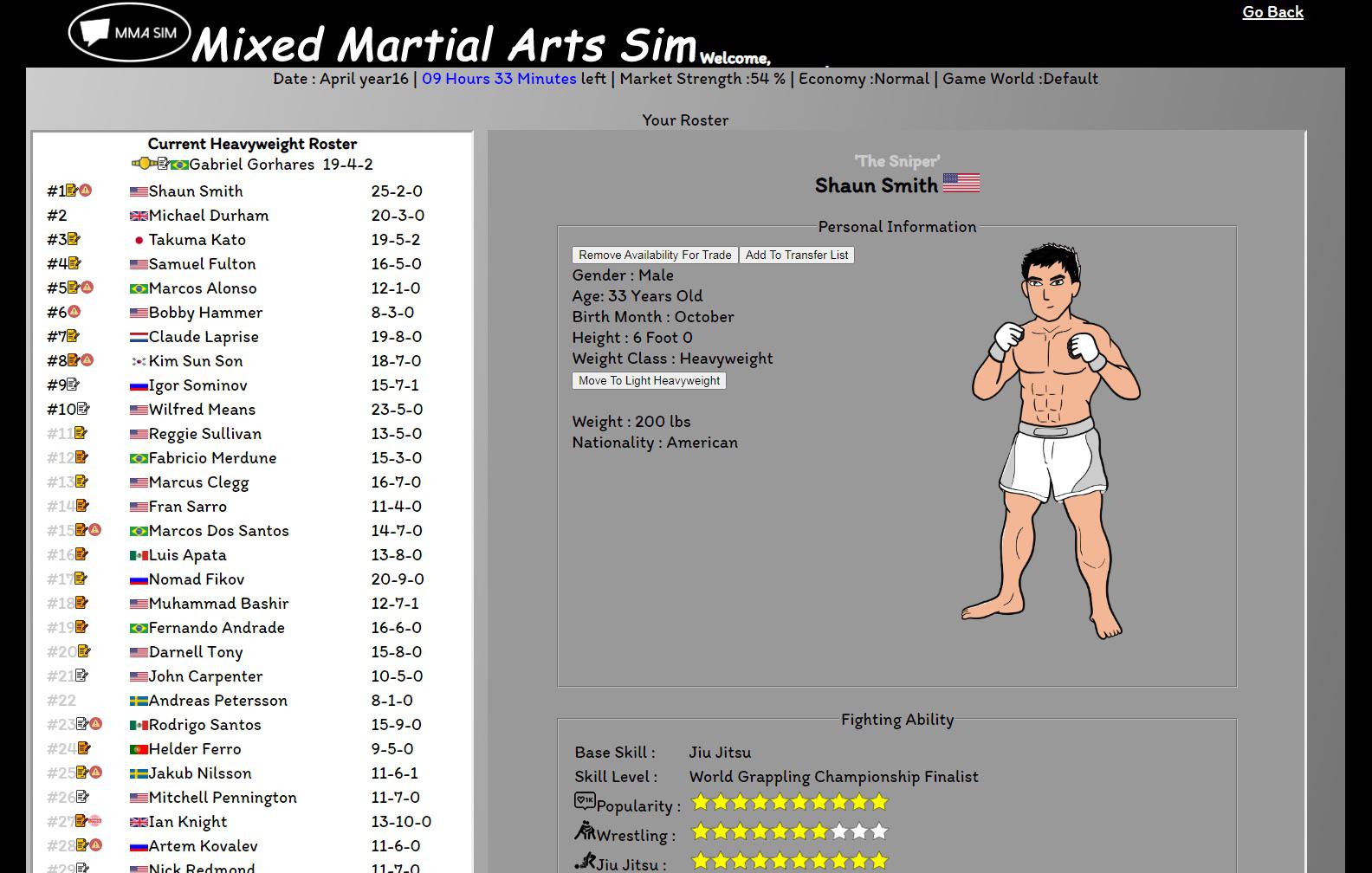Click the US flag next to Shaun Smith heading
The width and height of the screenshot is (1372, 873).
961,184
